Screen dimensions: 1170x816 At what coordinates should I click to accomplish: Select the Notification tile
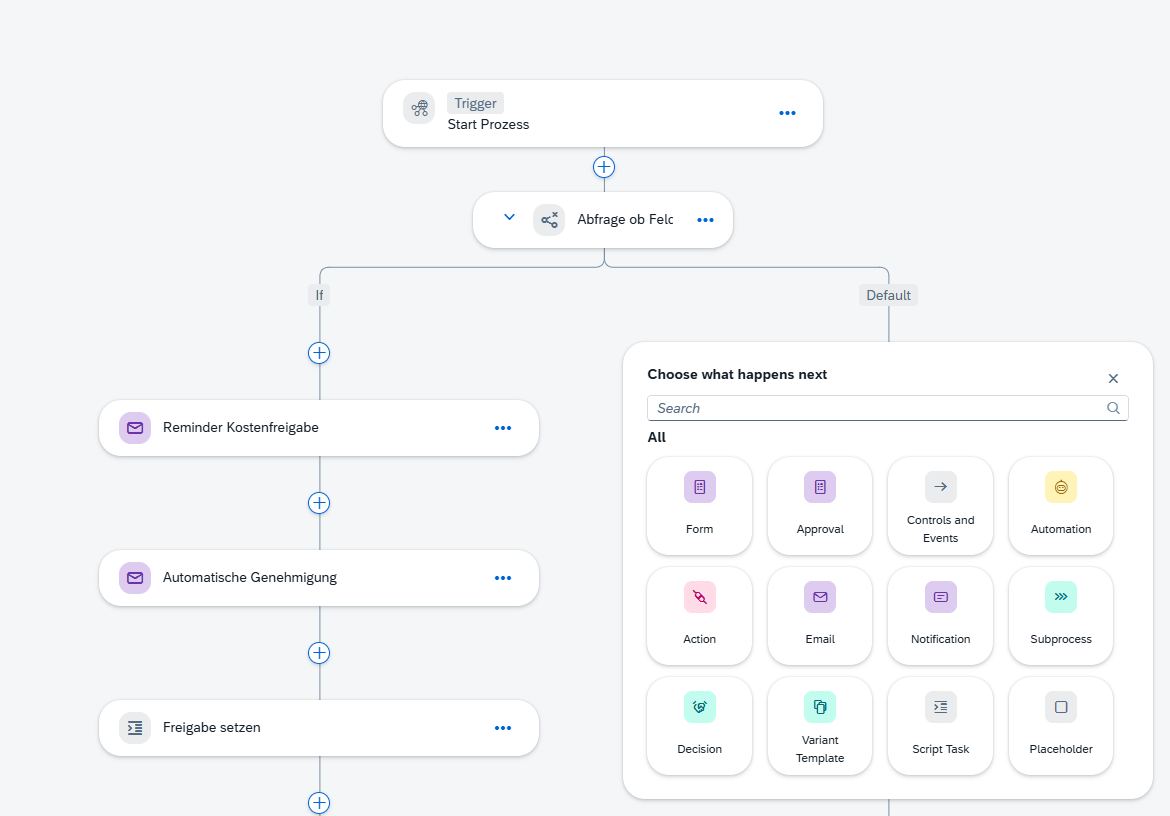pyautogui.click(x=940, y=615)
